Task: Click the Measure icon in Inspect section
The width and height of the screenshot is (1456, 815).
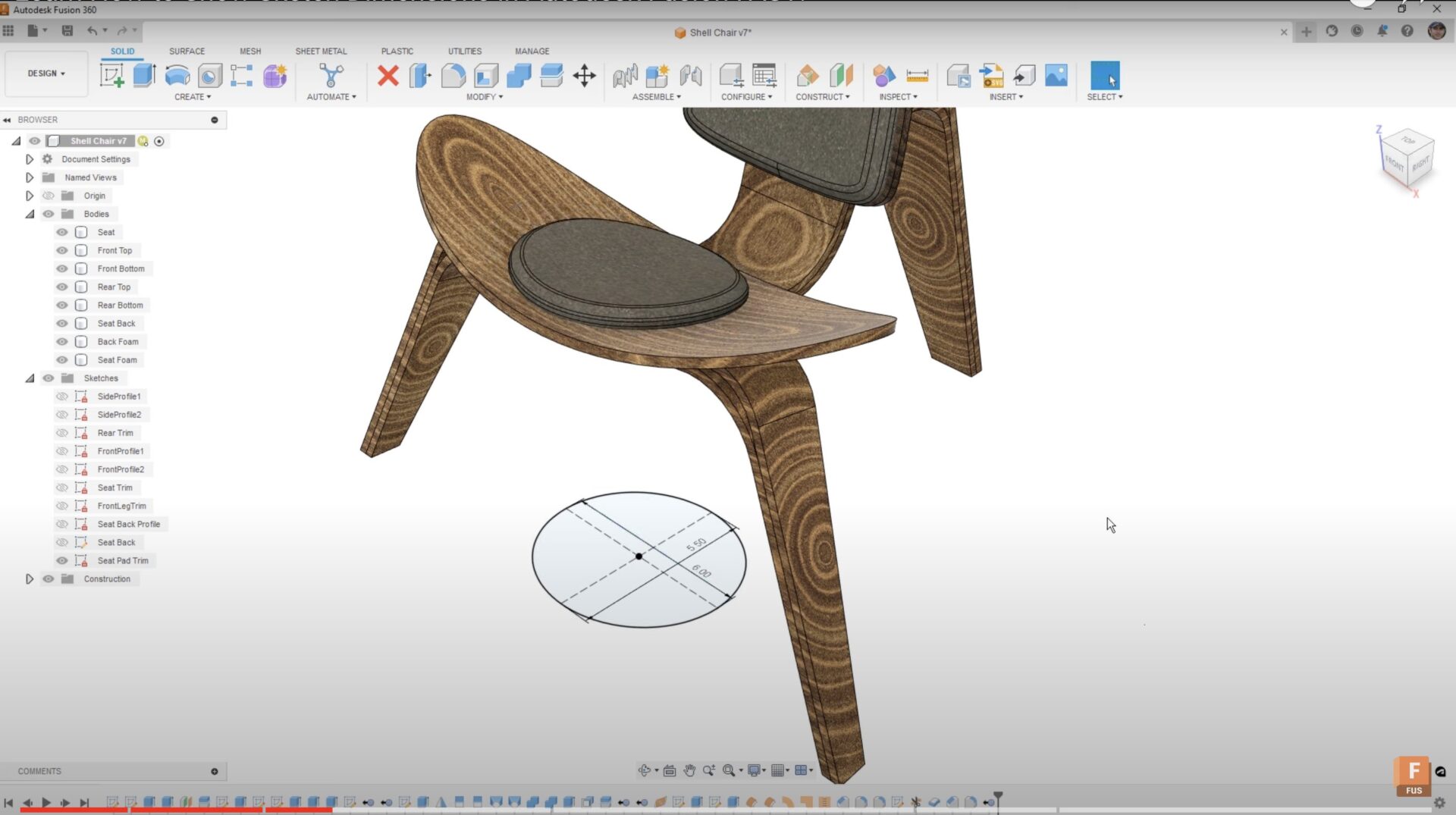Action: tap(918, 75)
